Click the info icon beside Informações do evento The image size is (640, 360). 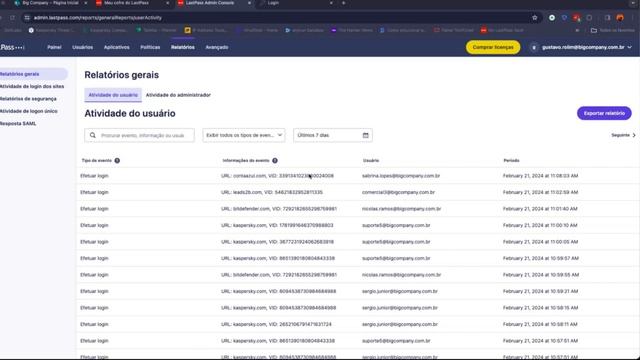click(275, 160)
